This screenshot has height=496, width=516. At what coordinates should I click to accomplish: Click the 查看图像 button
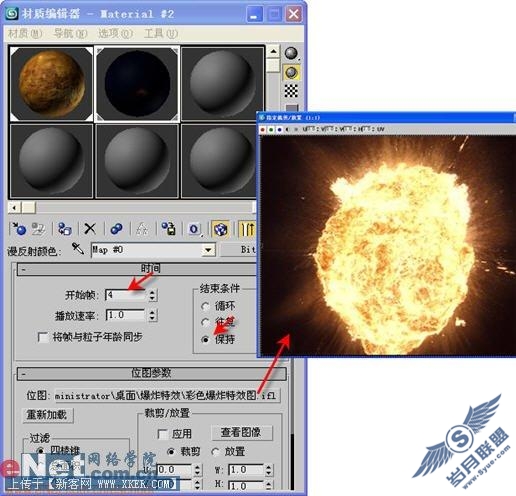[x=241, y=433]
